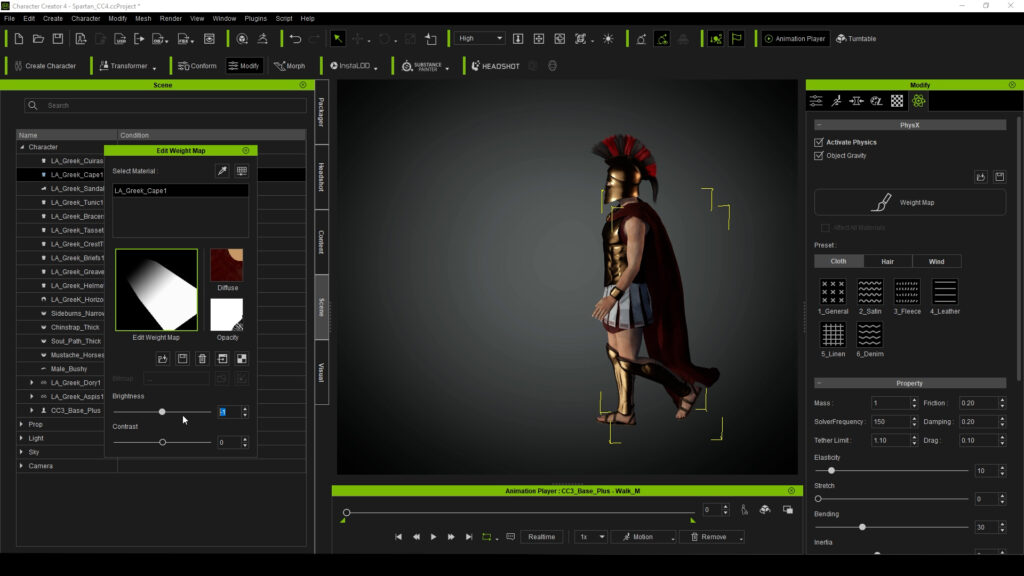This screenshot has width=1024, height=576.
Task: Switch to the Content side tab
Action: [321, 242]
